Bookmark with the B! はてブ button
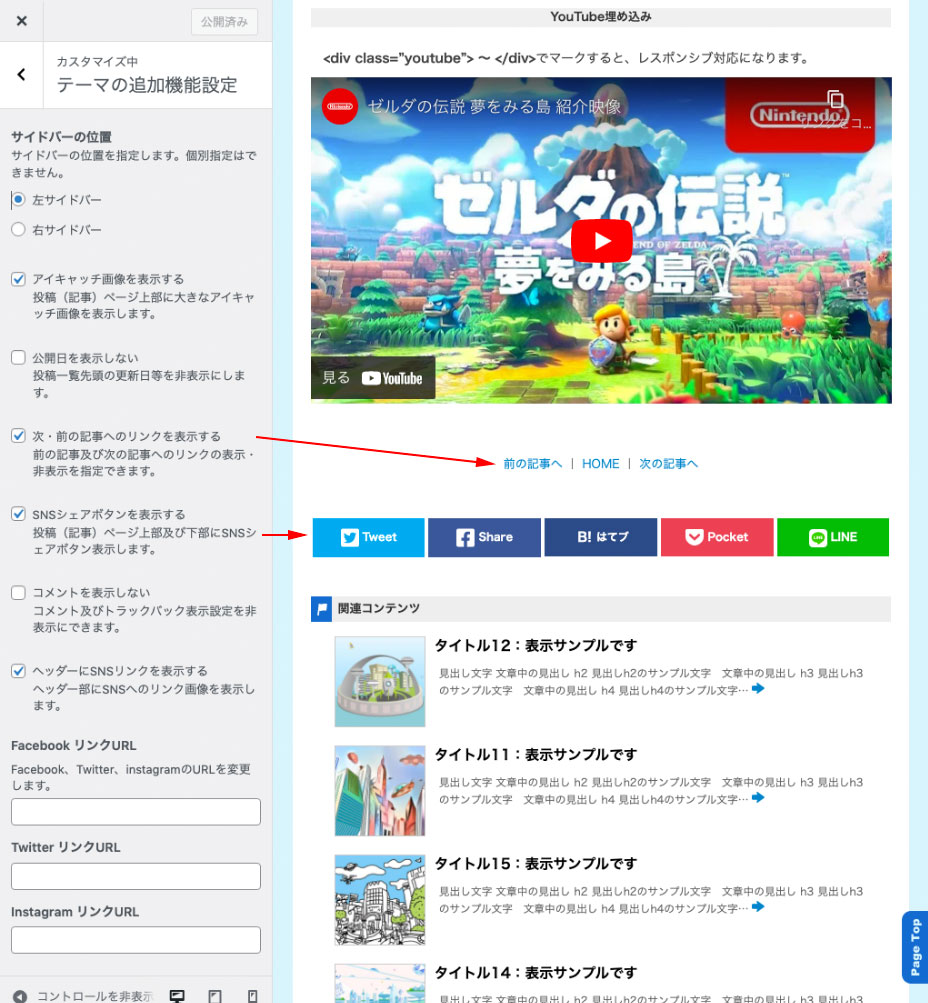 [x=601, y=537]
